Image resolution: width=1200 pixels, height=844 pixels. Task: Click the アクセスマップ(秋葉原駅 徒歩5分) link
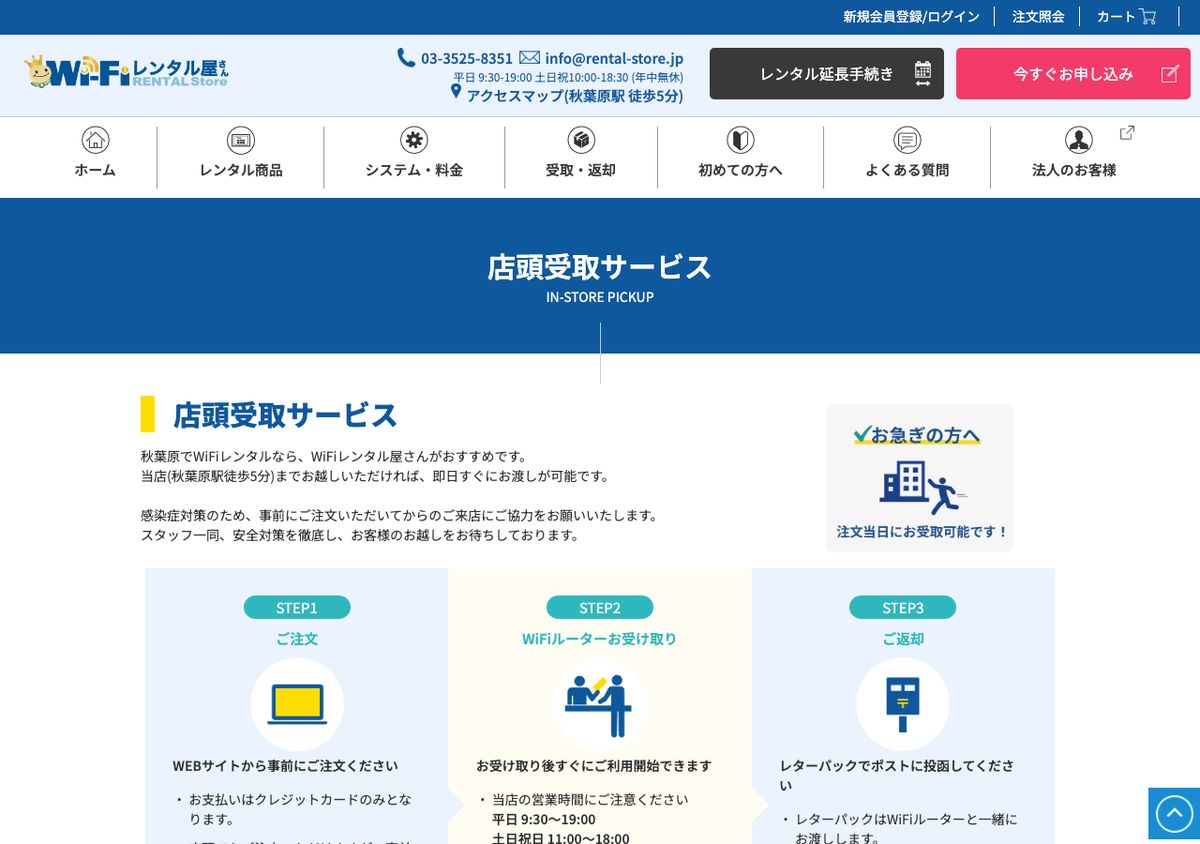575,96
